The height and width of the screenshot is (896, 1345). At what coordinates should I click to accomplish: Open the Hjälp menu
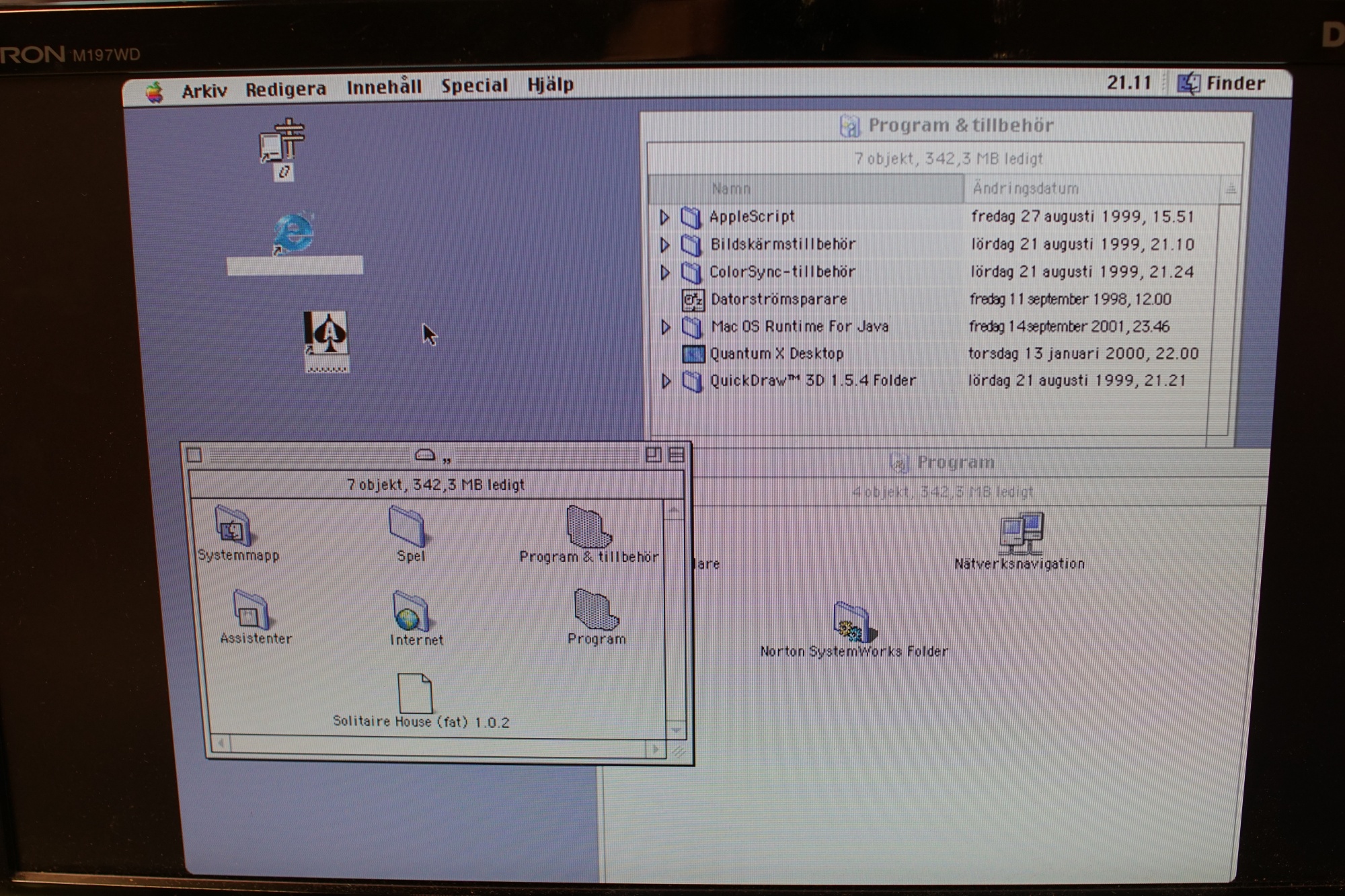coord(550,85)
